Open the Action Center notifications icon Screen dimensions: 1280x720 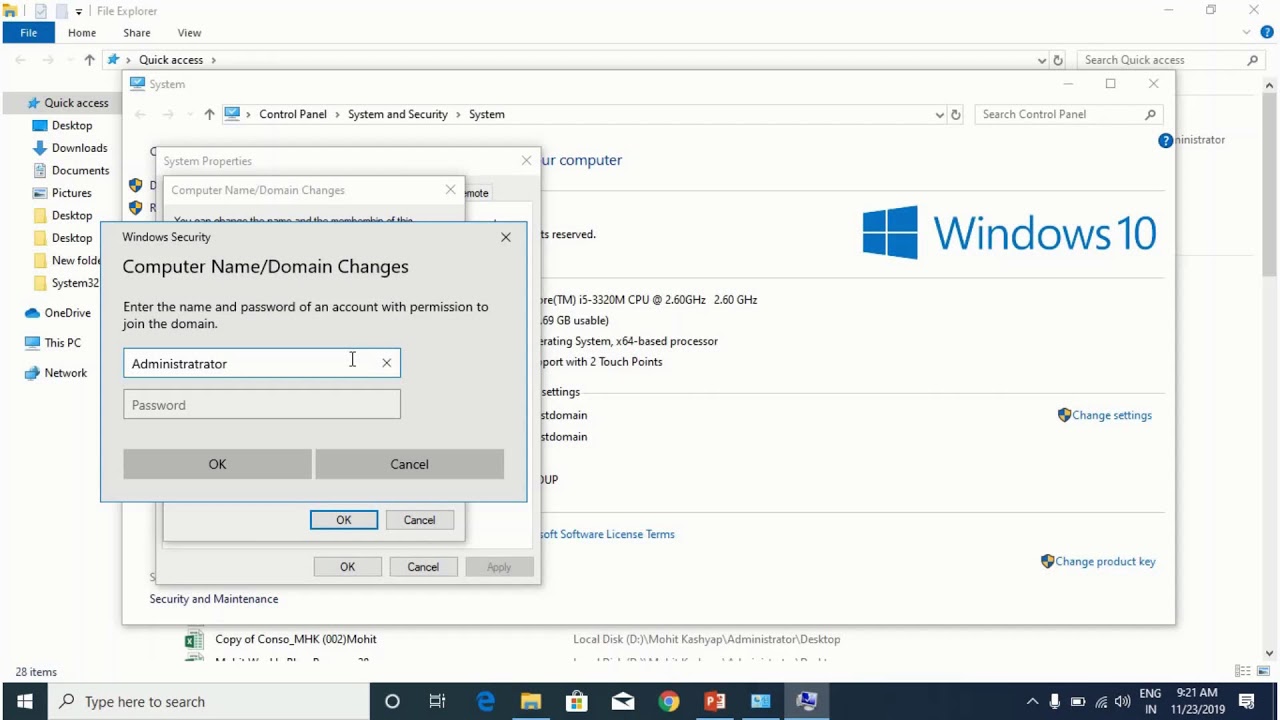[1247, 701]
